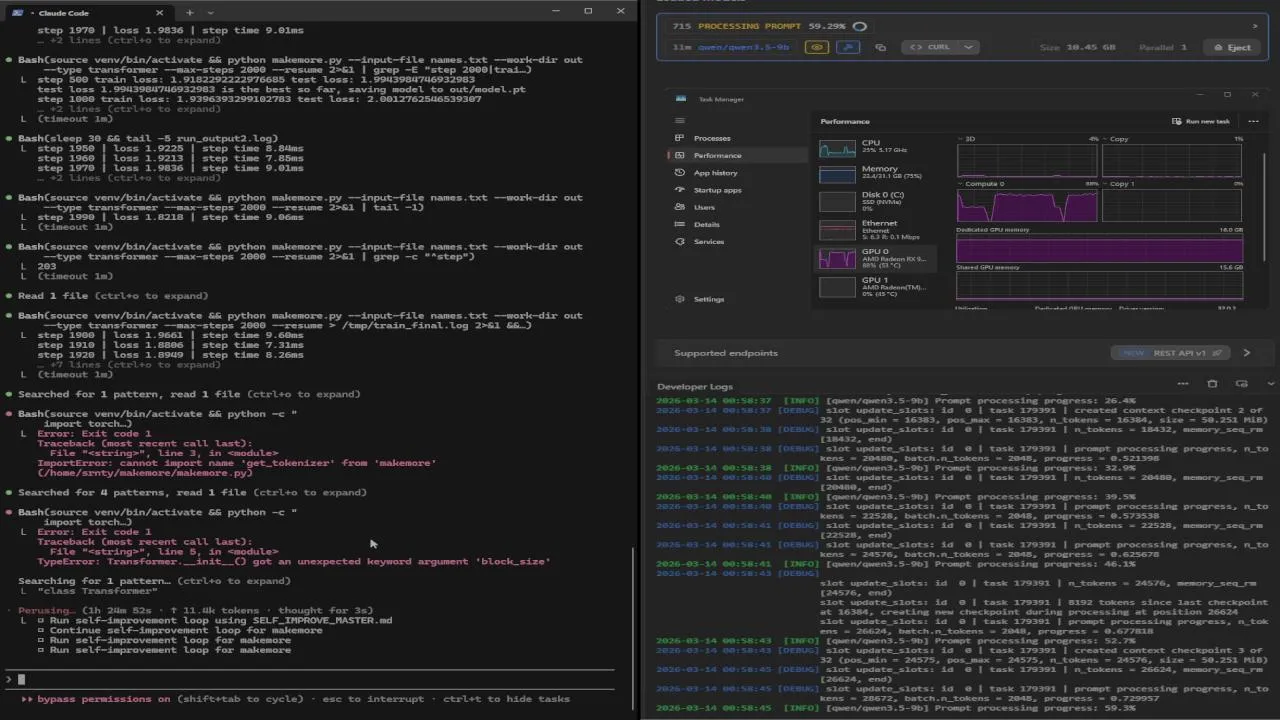Viewport: 1280px width, 720px height.
Task: Expand the Supported endpoints section arrow
Action: [x=1246, y=353]
